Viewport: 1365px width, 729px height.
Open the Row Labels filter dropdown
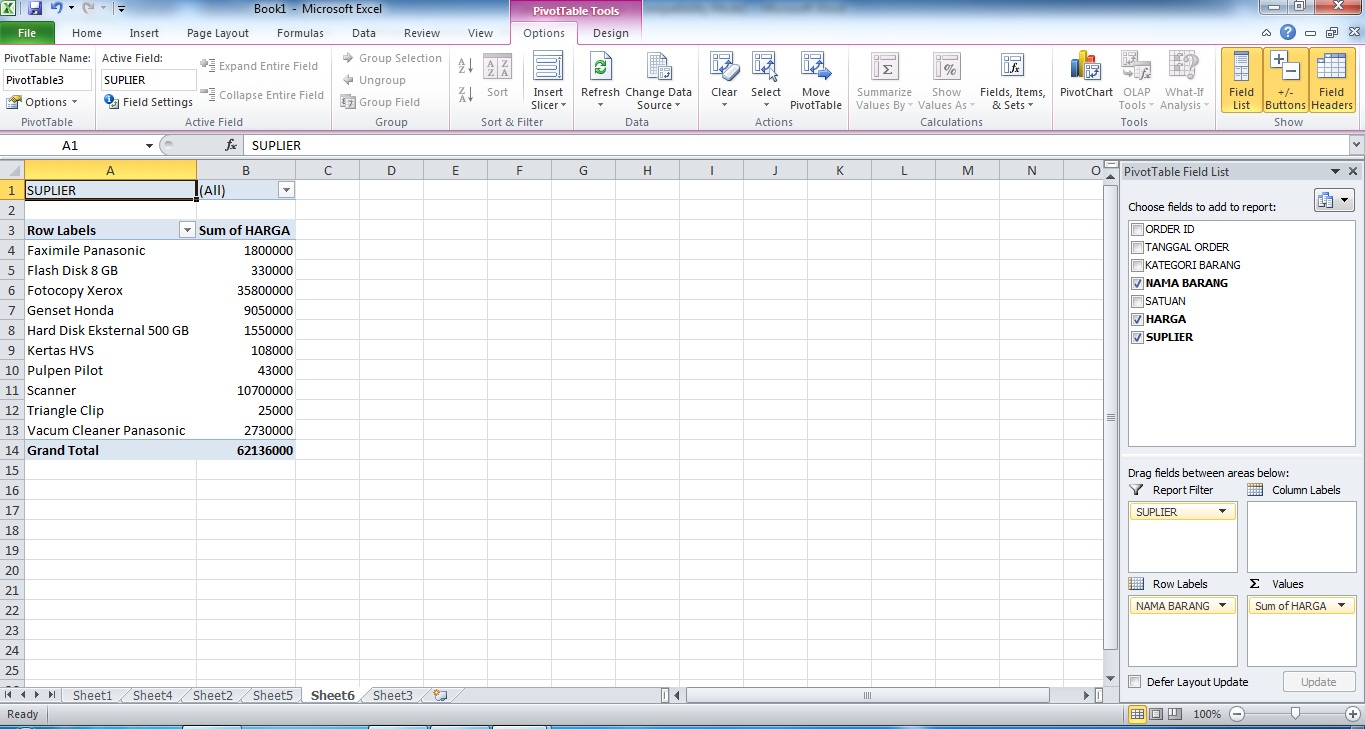(x=187, y=230)
